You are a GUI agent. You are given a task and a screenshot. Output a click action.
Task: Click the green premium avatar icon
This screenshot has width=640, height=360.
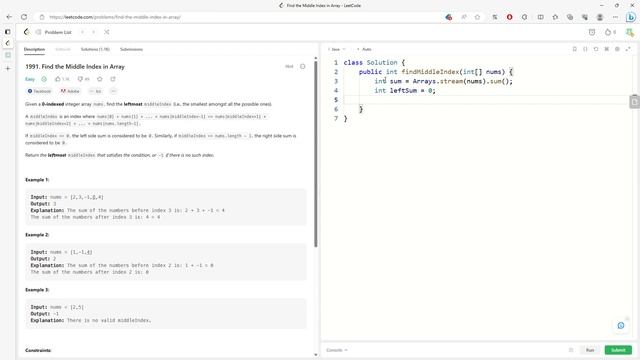[630, 32]
